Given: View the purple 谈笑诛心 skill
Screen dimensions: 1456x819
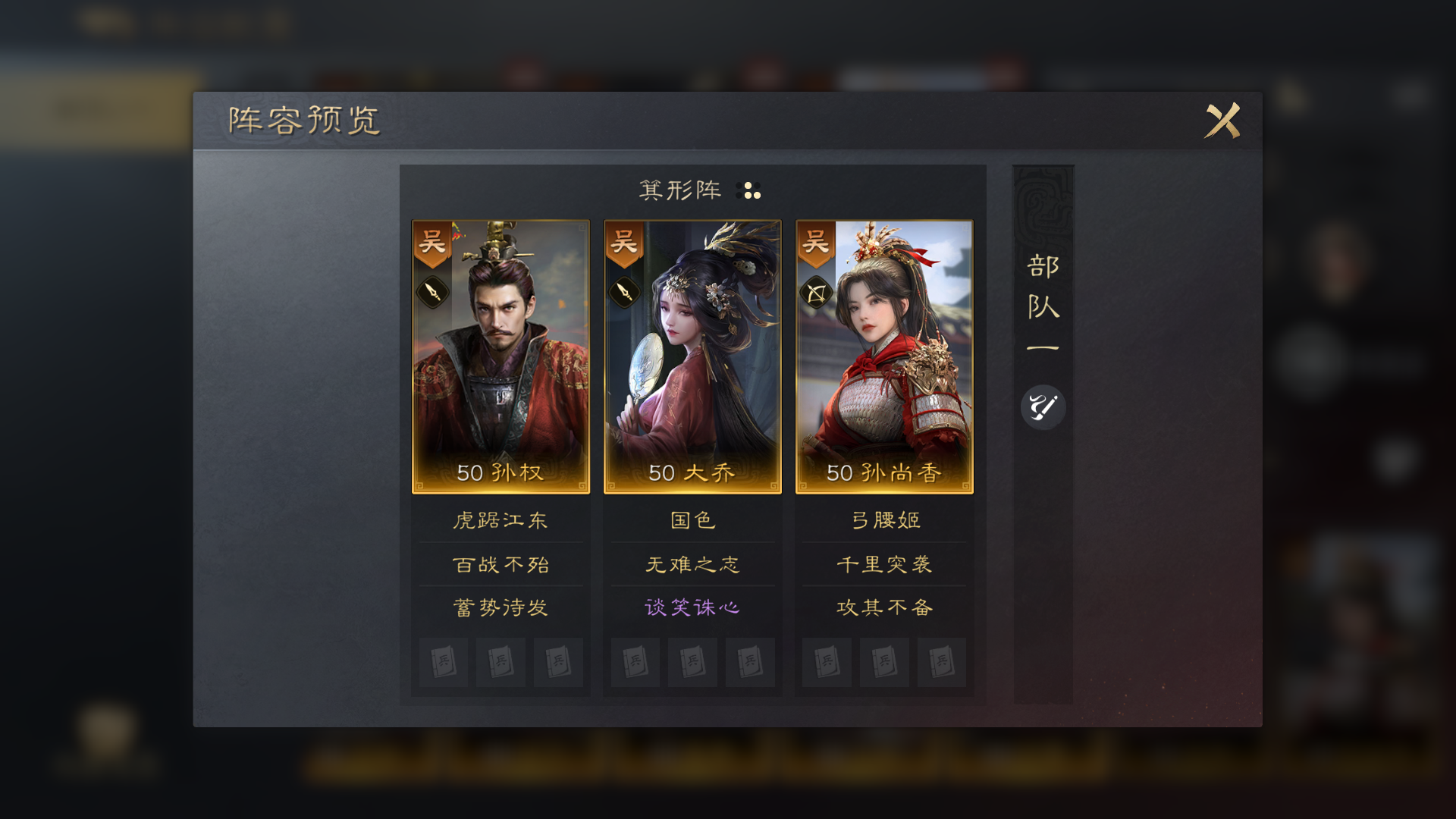Looking at the screenshot, I should click(692, 607).
